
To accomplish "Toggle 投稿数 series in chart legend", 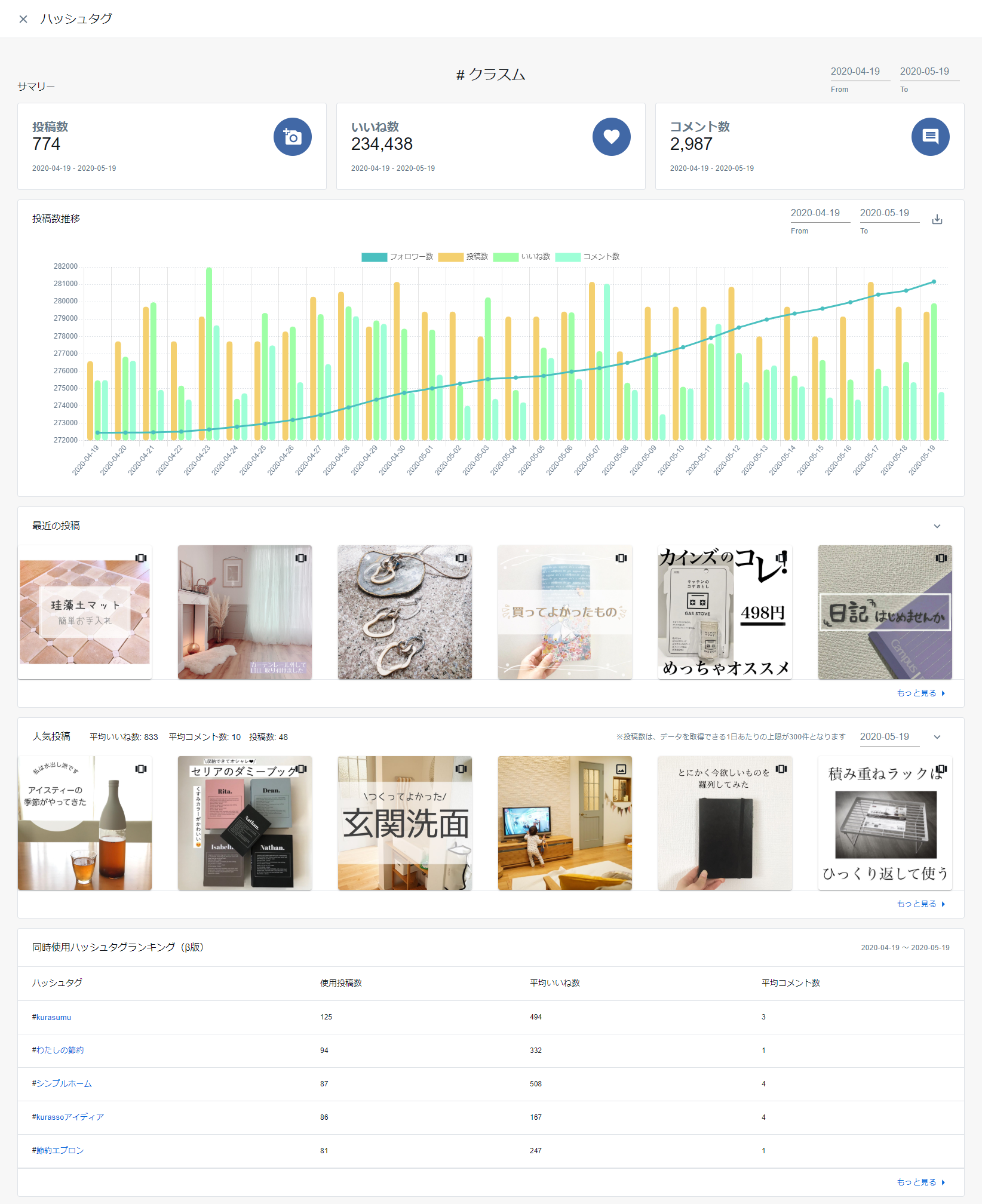I will 450,257.
